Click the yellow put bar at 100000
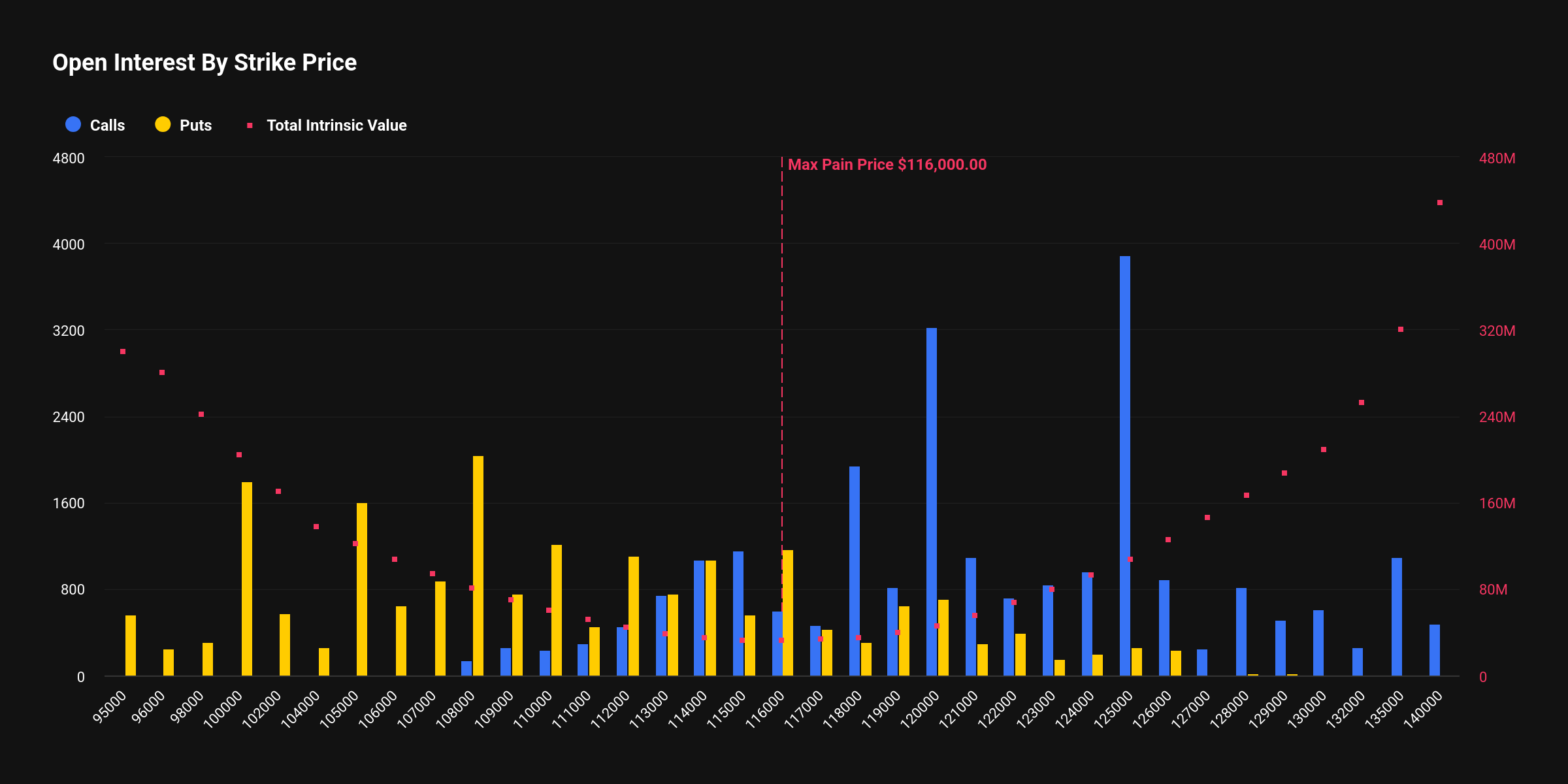 tap(246, 578)
